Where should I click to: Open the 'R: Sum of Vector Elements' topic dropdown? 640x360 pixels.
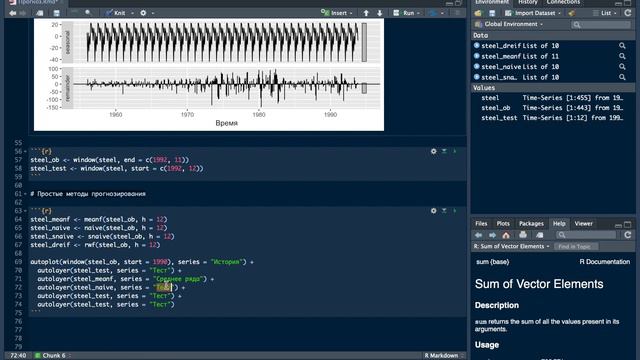(x=512, y=247)
